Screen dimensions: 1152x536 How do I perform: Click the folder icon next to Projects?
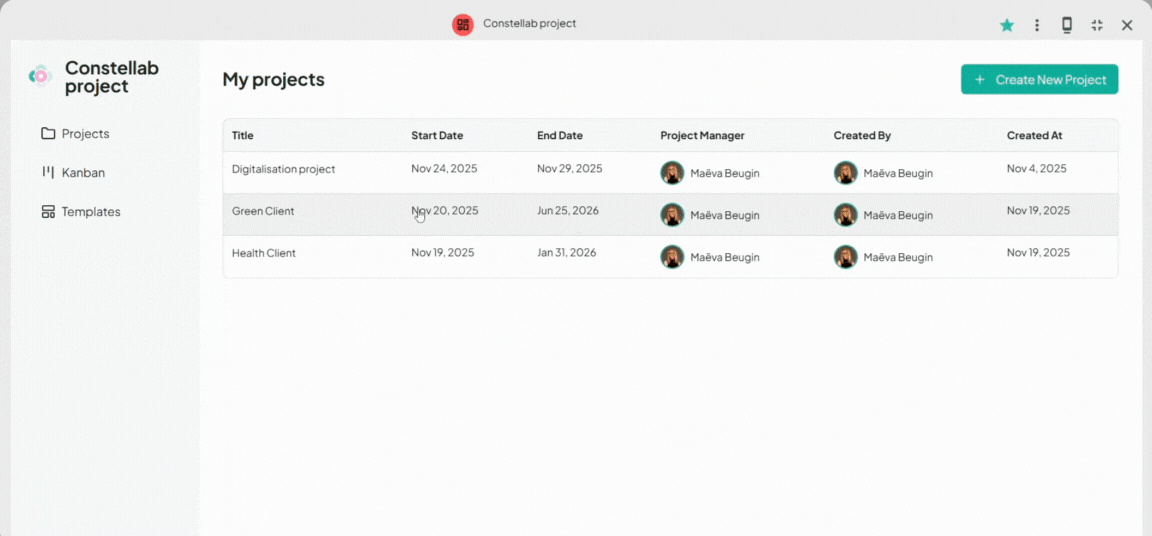[48, 134]
